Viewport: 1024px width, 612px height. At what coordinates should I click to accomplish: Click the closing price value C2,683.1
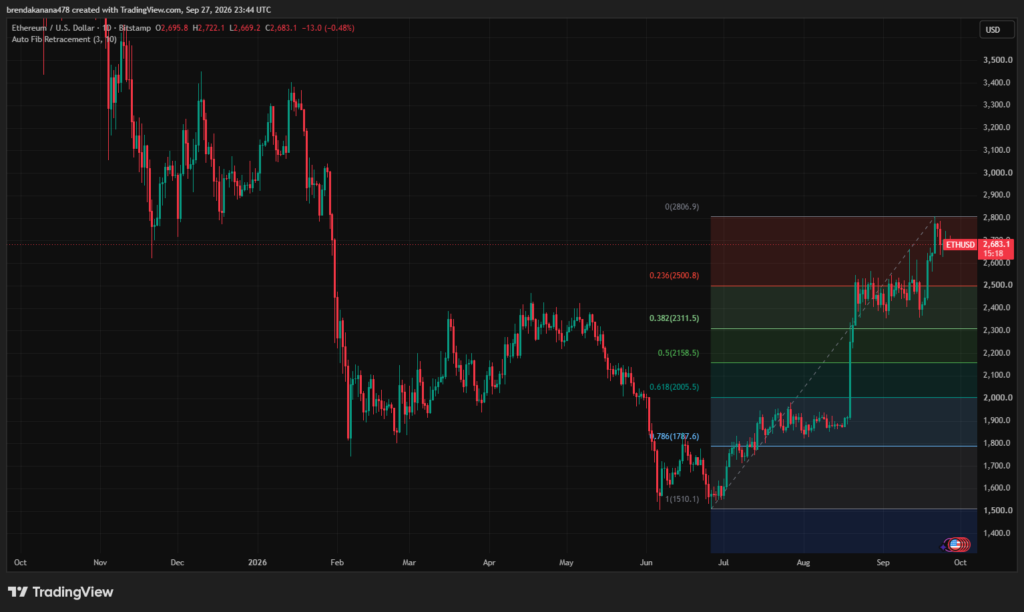(x=281, y=28)
